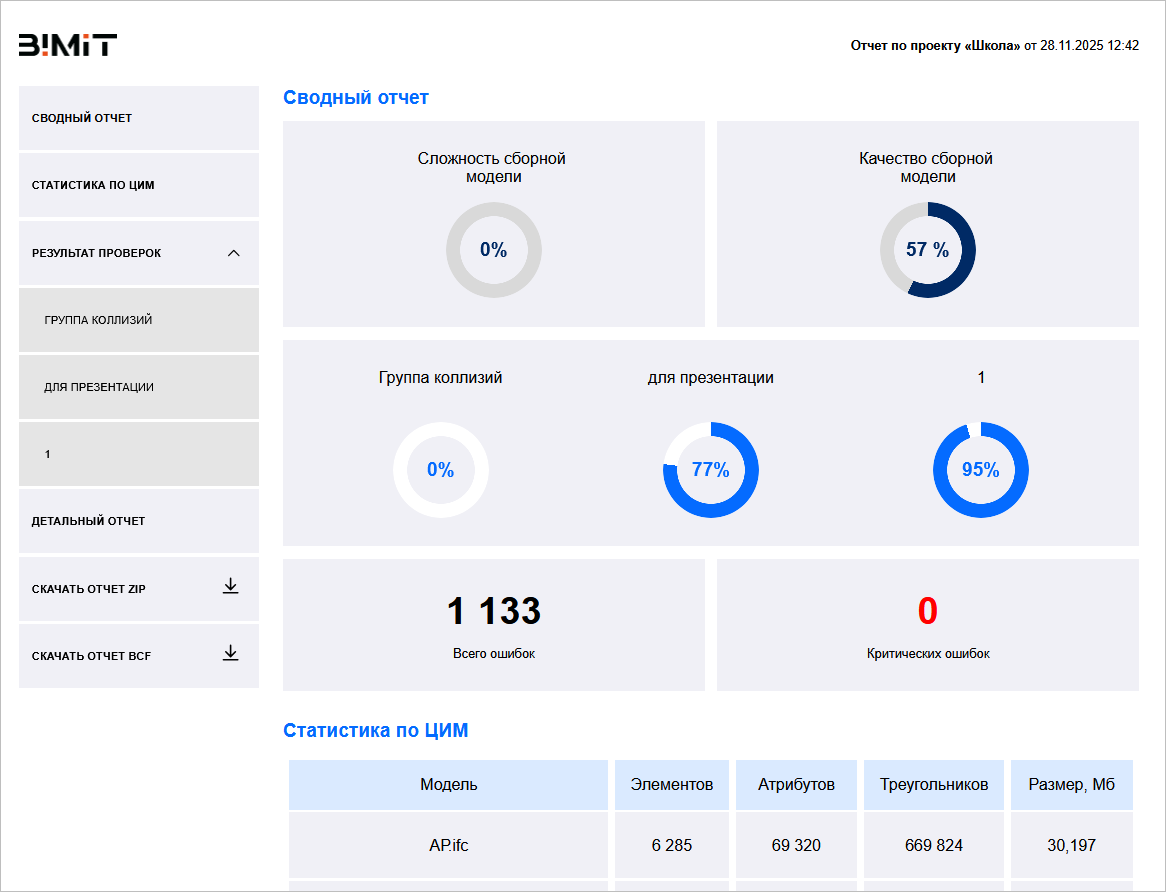
Task: Click the ZIP report download arrow icon
Action: (x=230, y=587)
